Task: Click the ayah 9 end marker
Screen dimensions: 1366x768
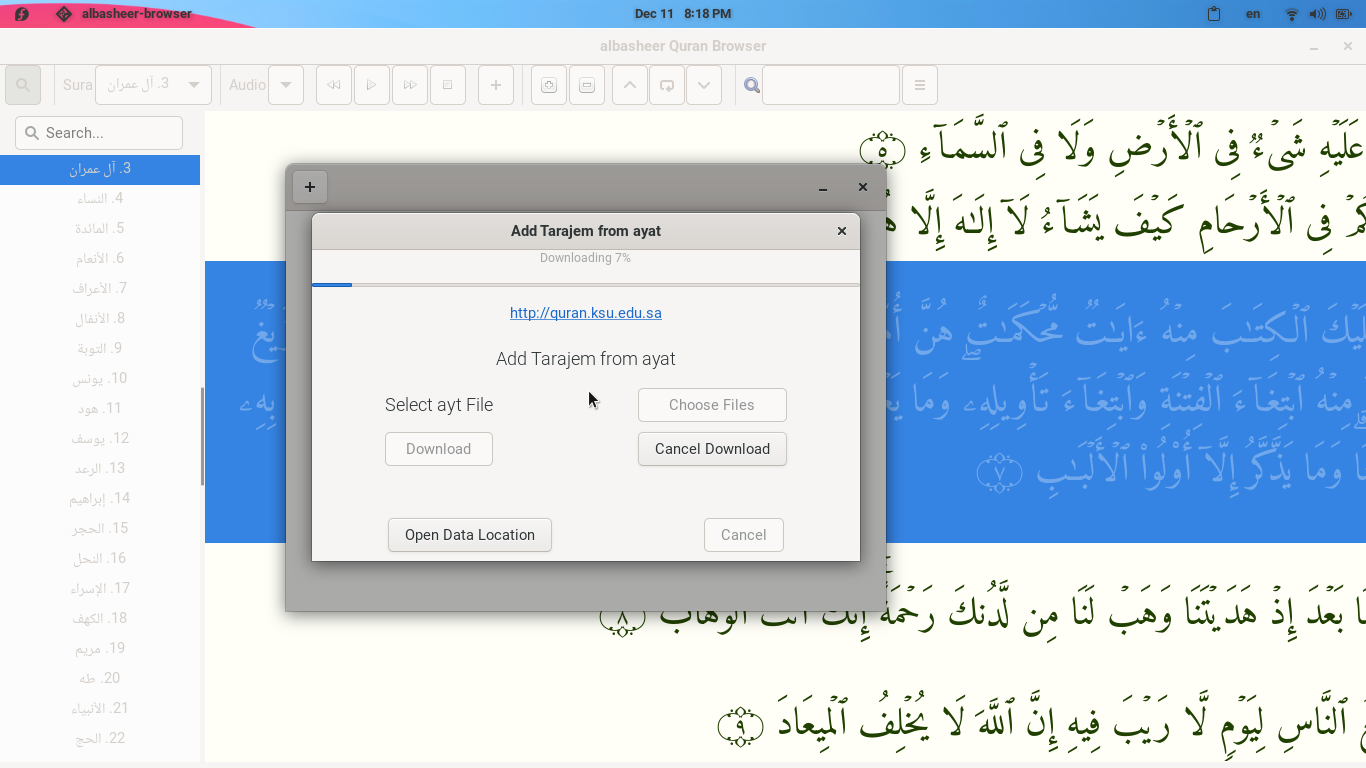Action: pos(741,727)
